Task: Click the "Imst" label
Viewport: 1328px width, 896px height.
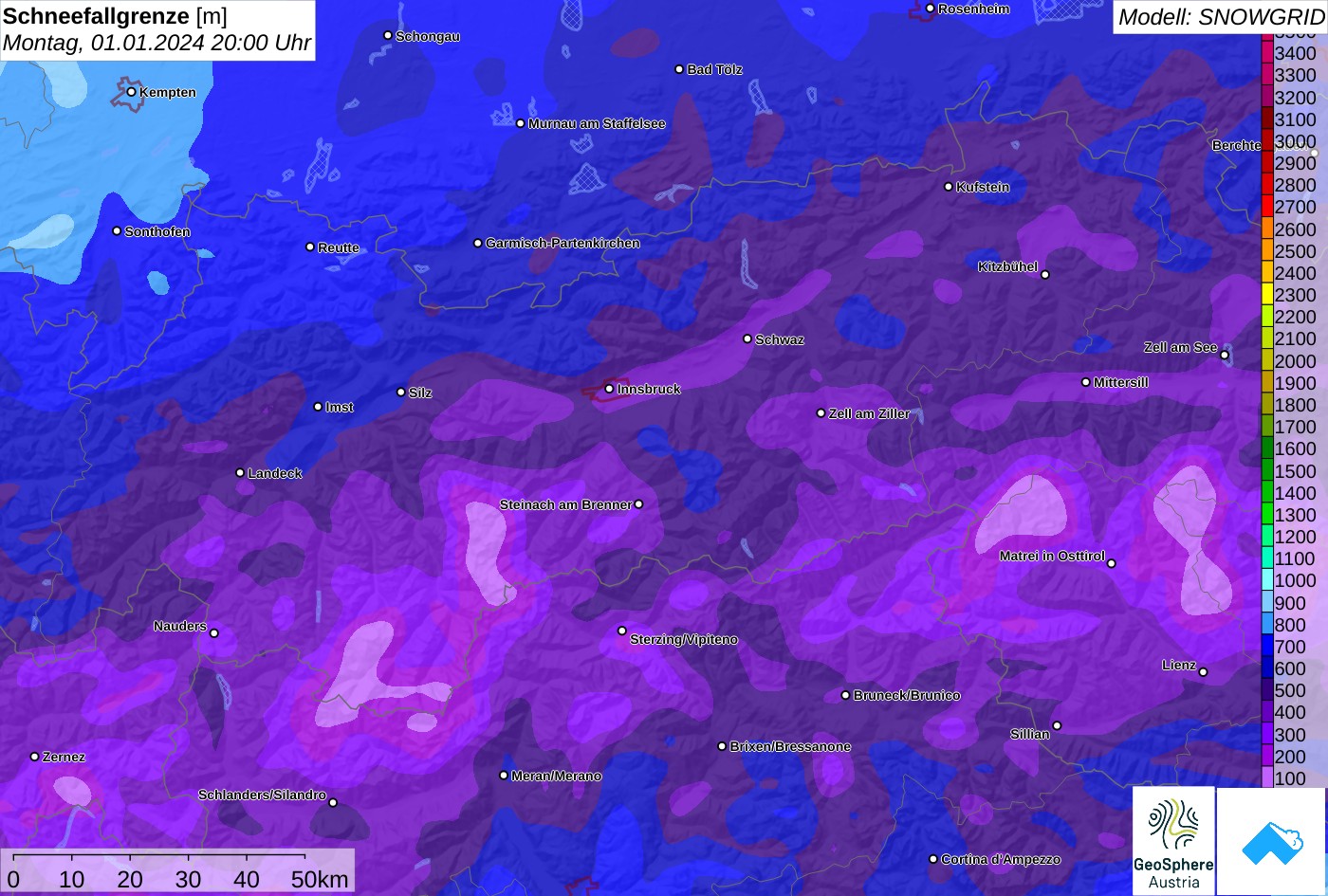Action: [340, 408]
